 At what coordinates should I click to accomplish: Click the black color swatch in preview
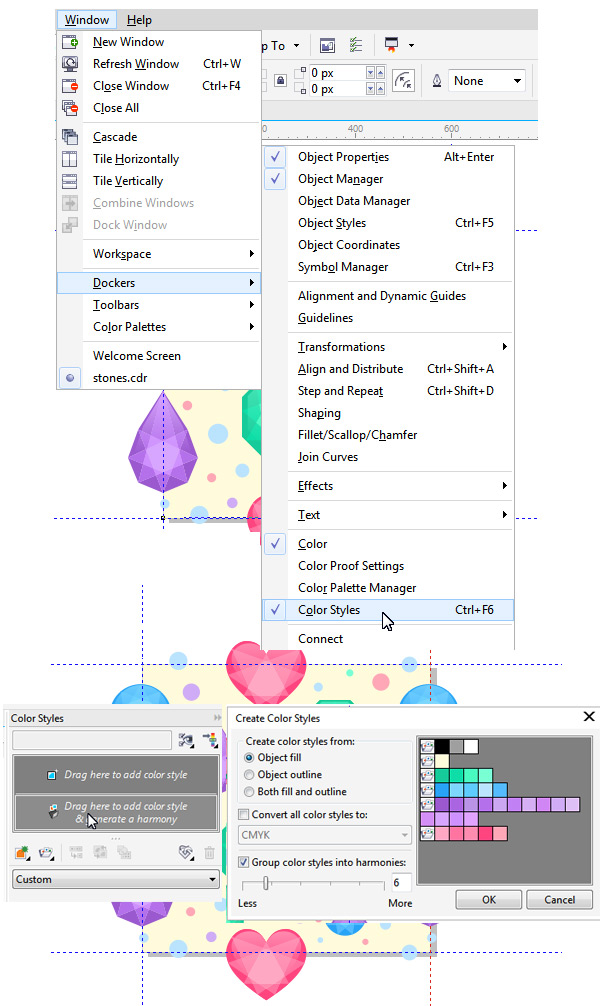(442, 746)
